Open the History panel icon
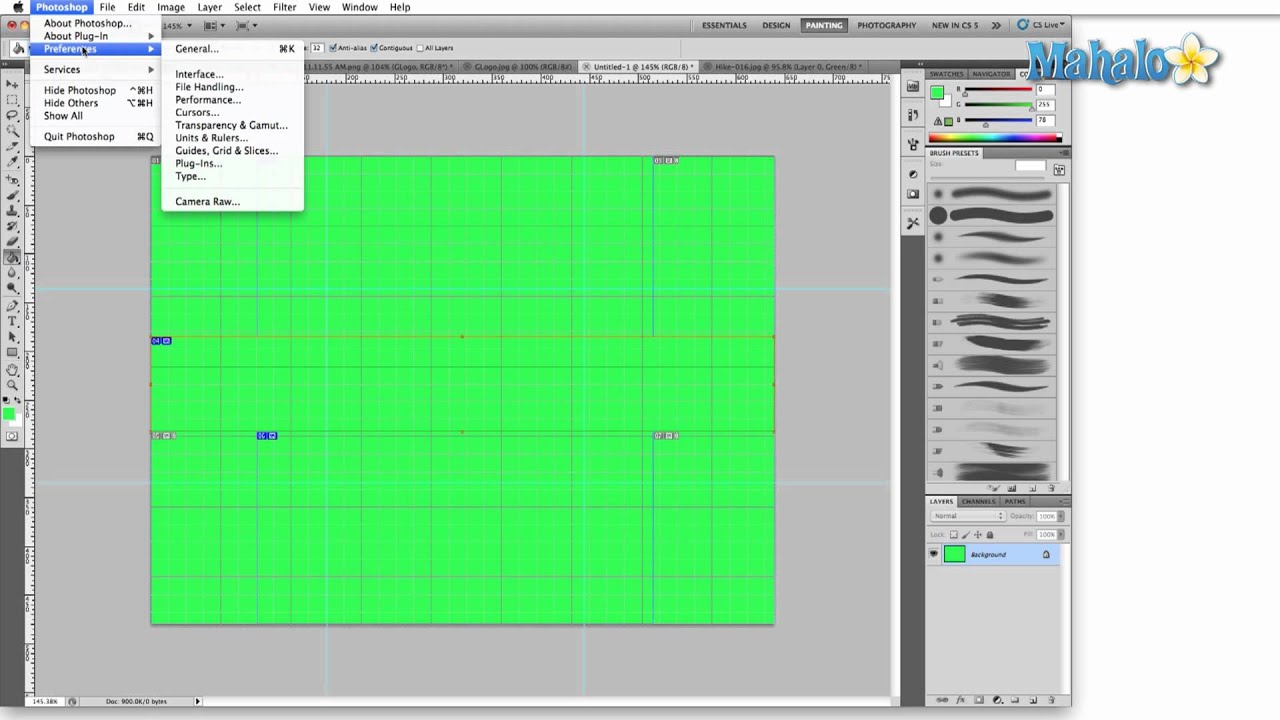Viewport: 1280px width, 720px height. (913, 116)
